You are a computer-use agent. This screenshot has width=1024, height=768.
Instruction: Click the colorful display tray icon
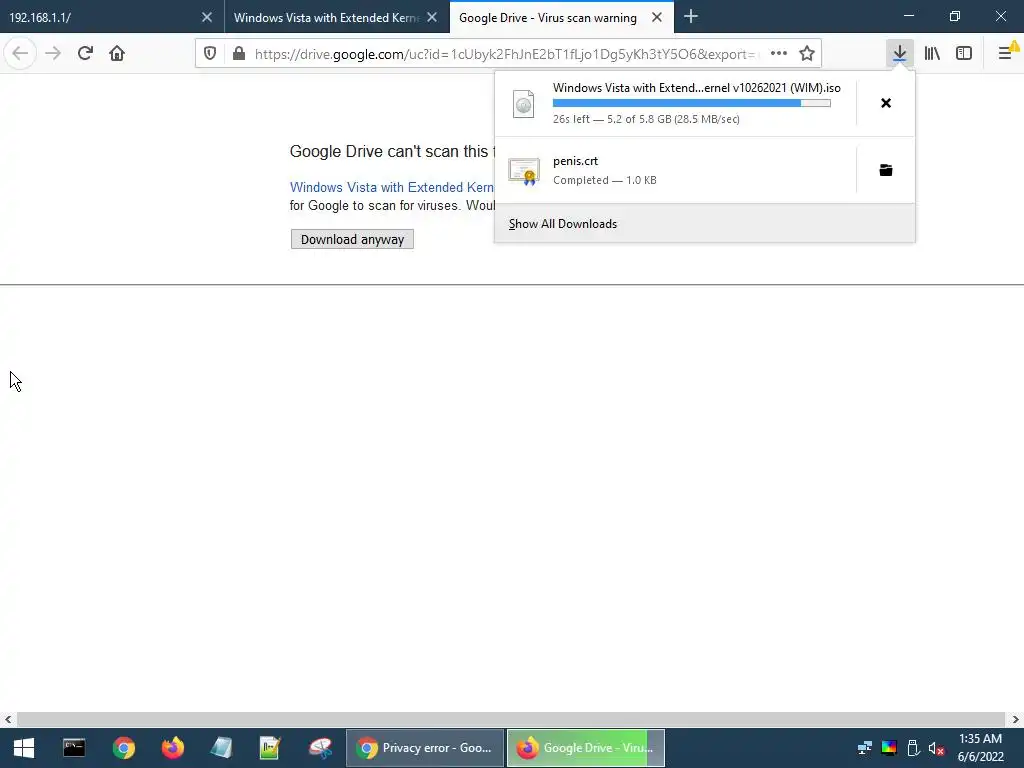[889, 748]
